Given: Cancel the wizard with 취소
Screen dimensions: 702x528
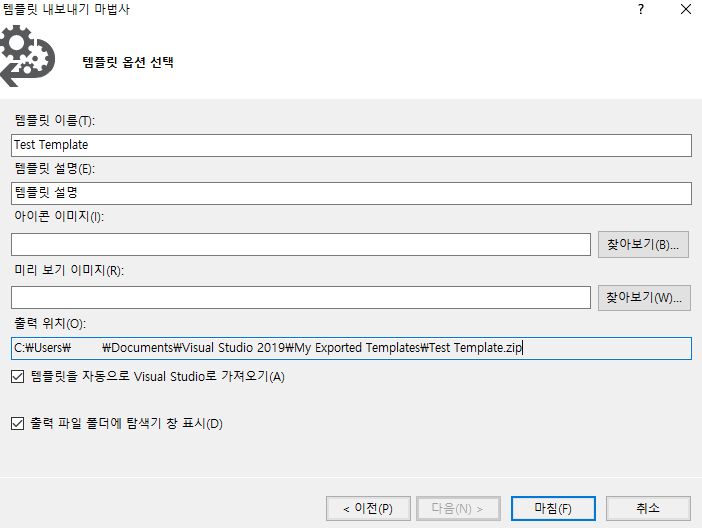Looking at the screenshot, I should [648, 508].
